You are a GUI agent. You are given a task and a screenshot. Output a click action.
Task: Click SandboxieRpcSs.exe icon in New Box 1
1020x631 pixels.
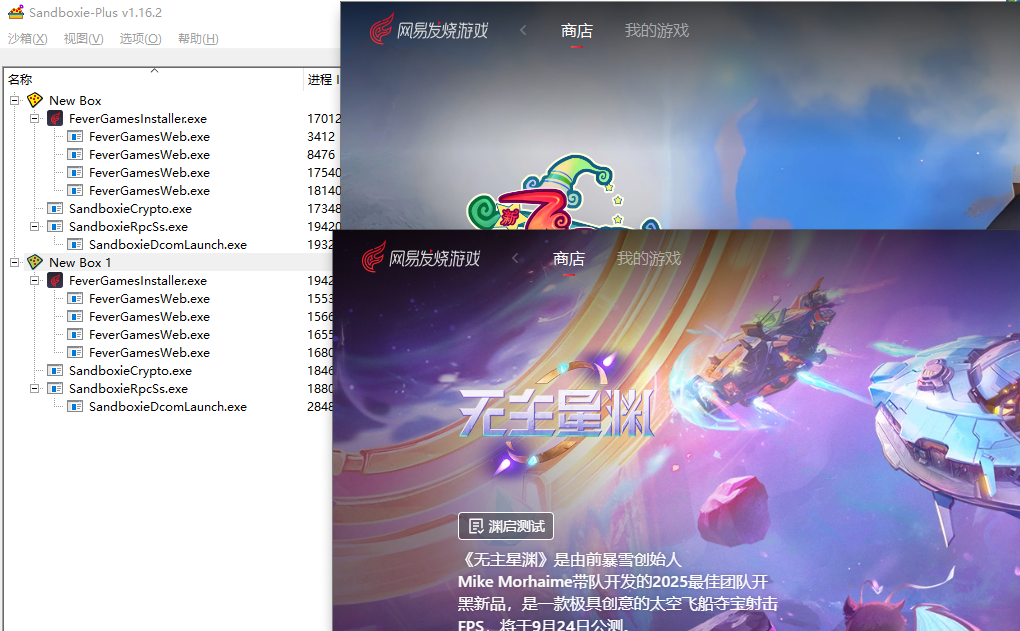(55, 388)
